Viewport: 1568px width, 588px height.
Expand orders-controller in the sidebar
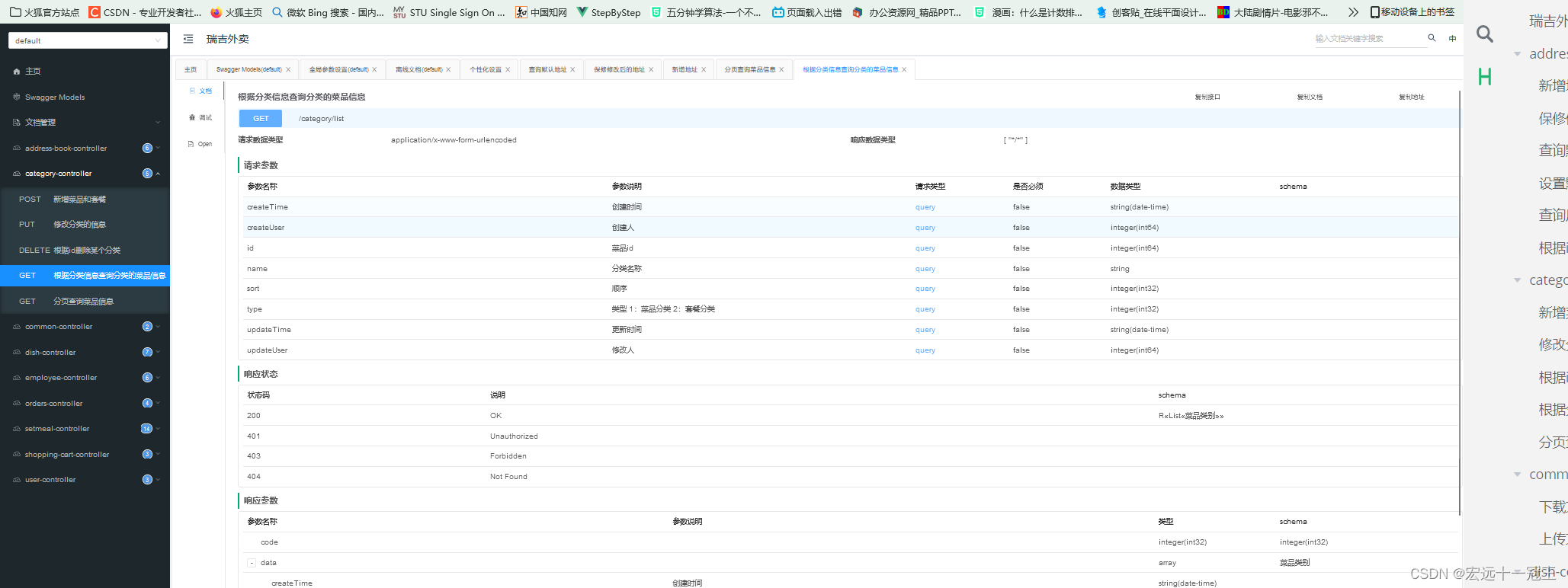coord(85,404)
